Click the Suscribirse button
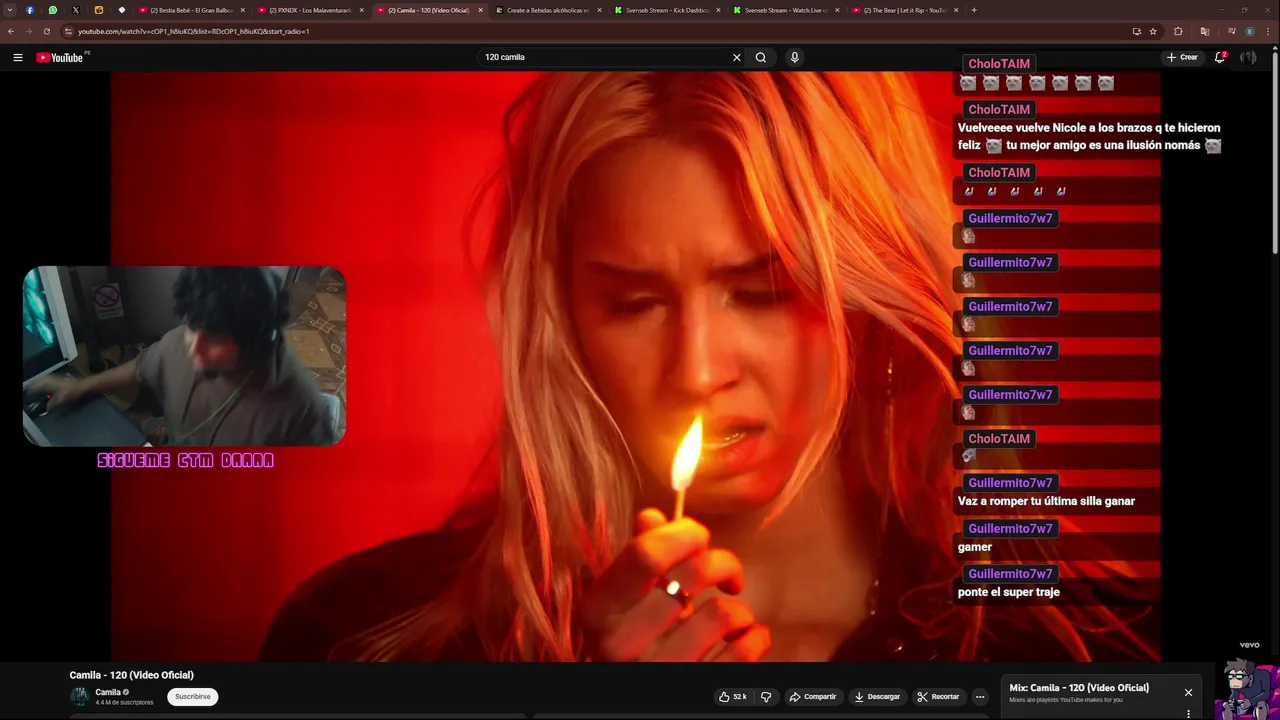This screenshot has width=1280, height=720. (x=193, y=696)
